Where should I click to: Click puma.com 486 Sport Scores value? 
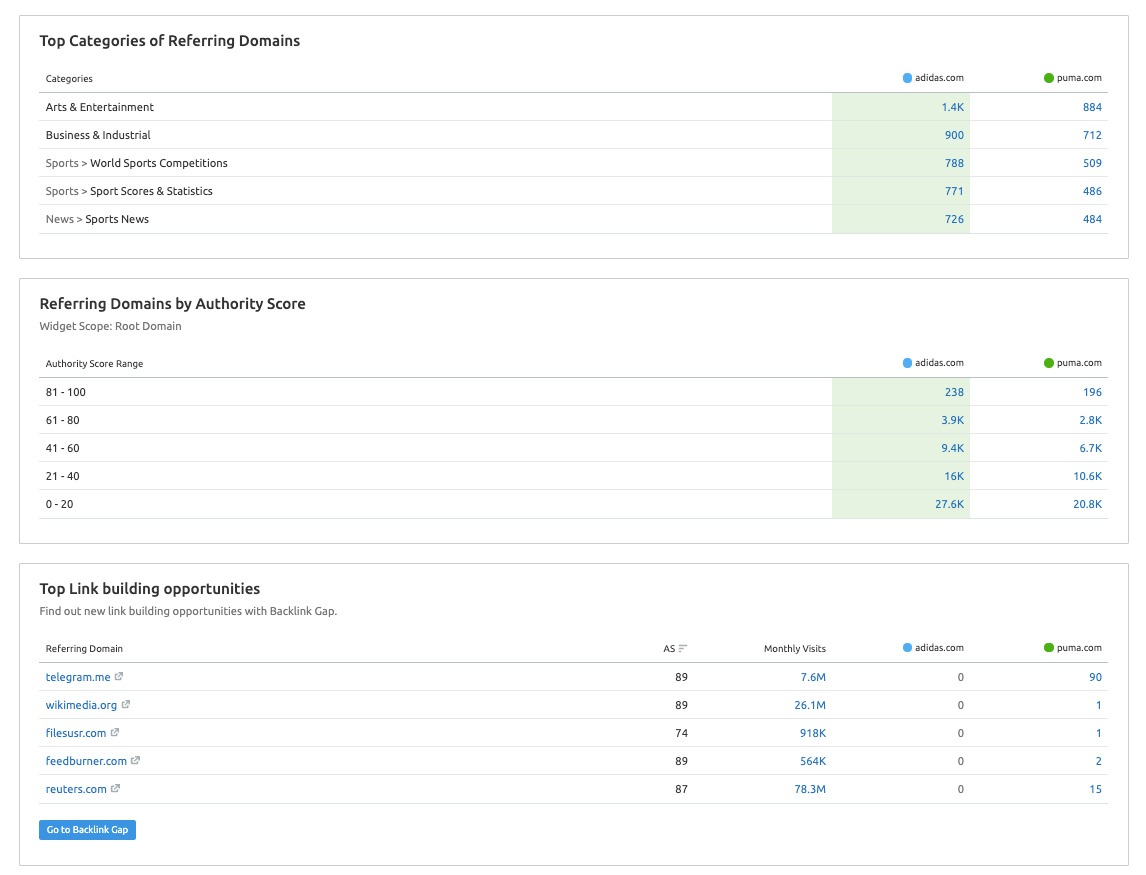tap(1092, 191)
